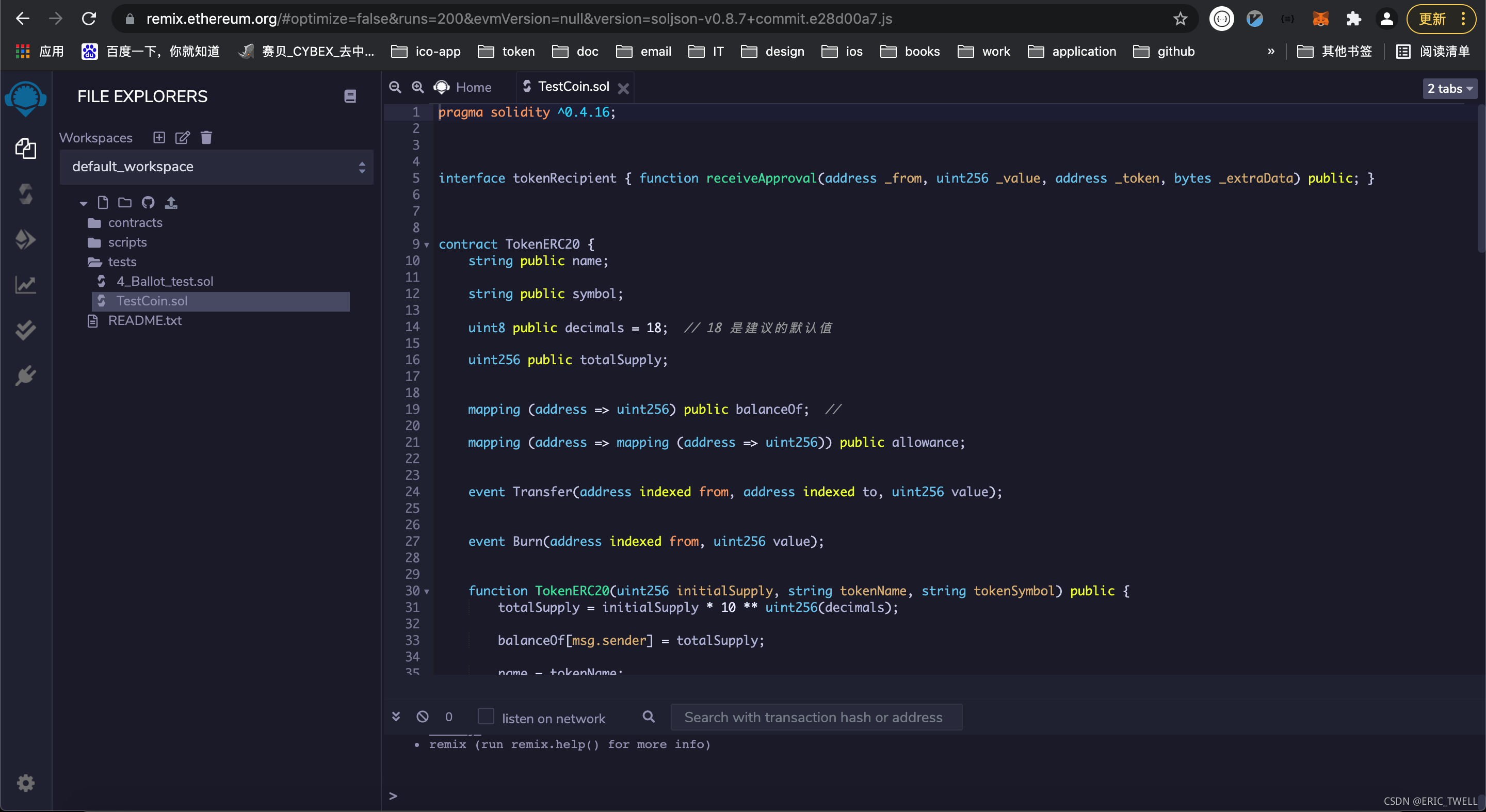Open the Solidity unit testing icon
This screenshot has height=812, width=1486.
click(x=25, y=330)
